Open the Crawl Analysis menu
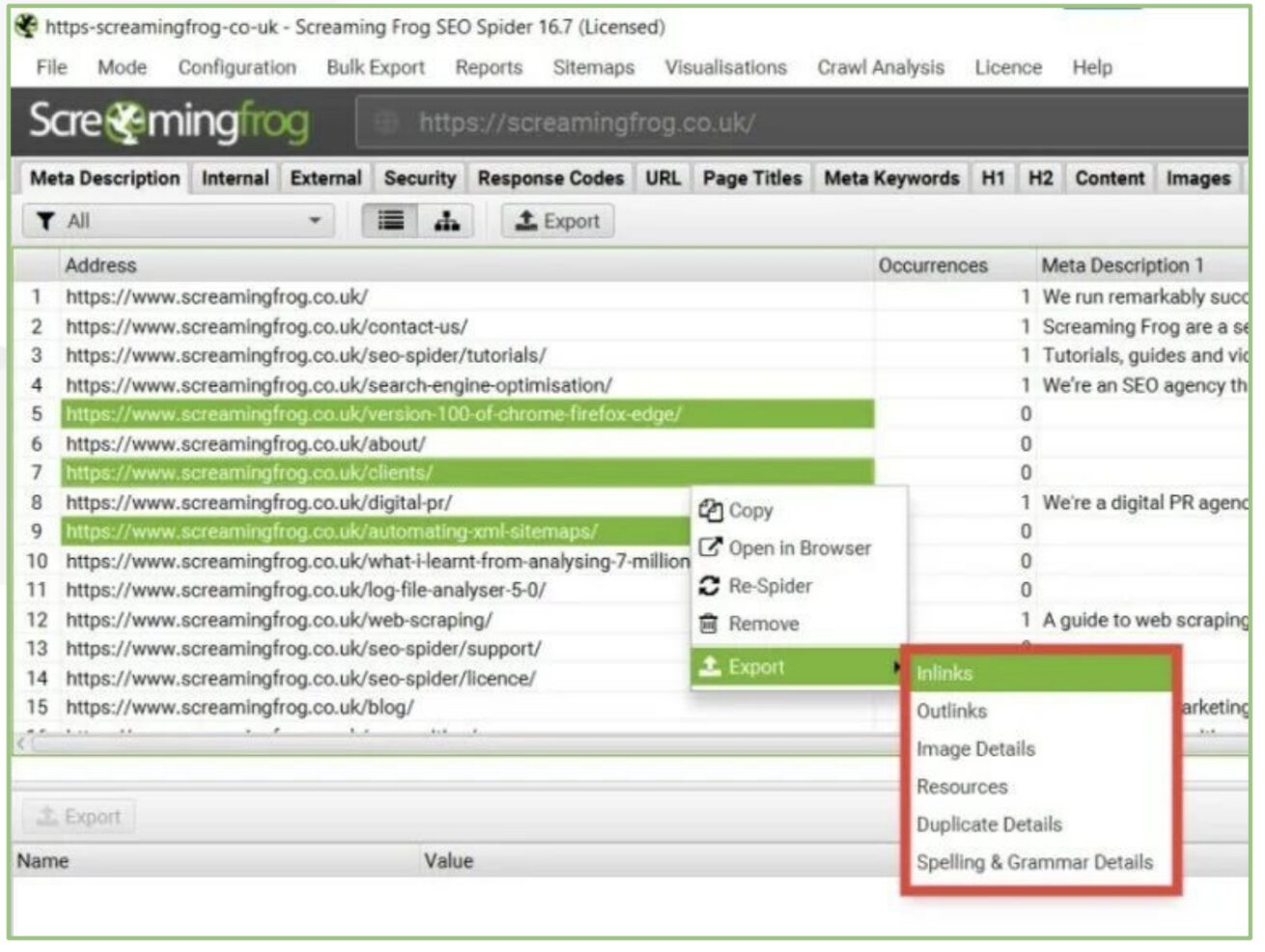1265x952 pixels. (881, 68)
